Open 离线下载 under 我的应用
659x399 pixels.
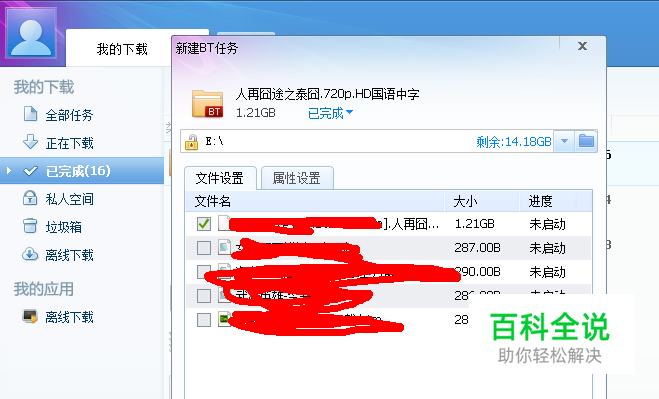69,317
